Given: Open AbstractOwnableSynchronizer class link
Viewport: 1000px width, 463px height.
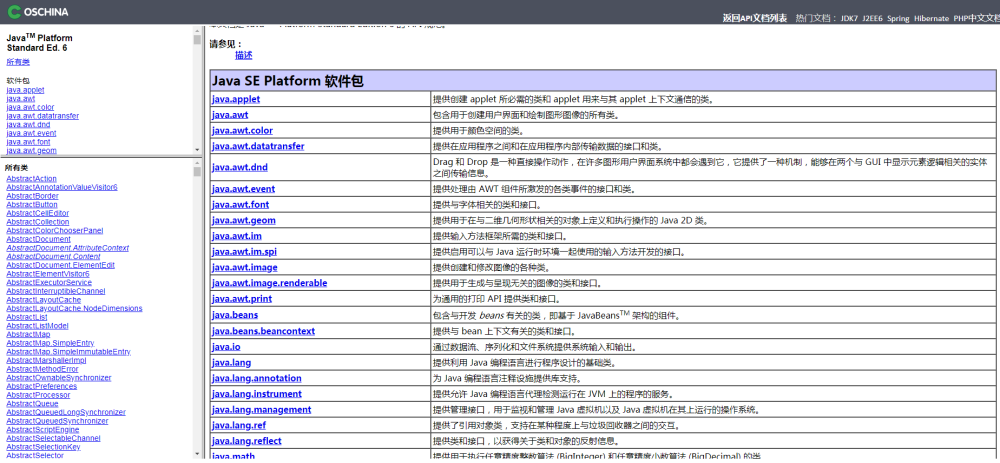Looking at the screenshot, I should [59, 378].
